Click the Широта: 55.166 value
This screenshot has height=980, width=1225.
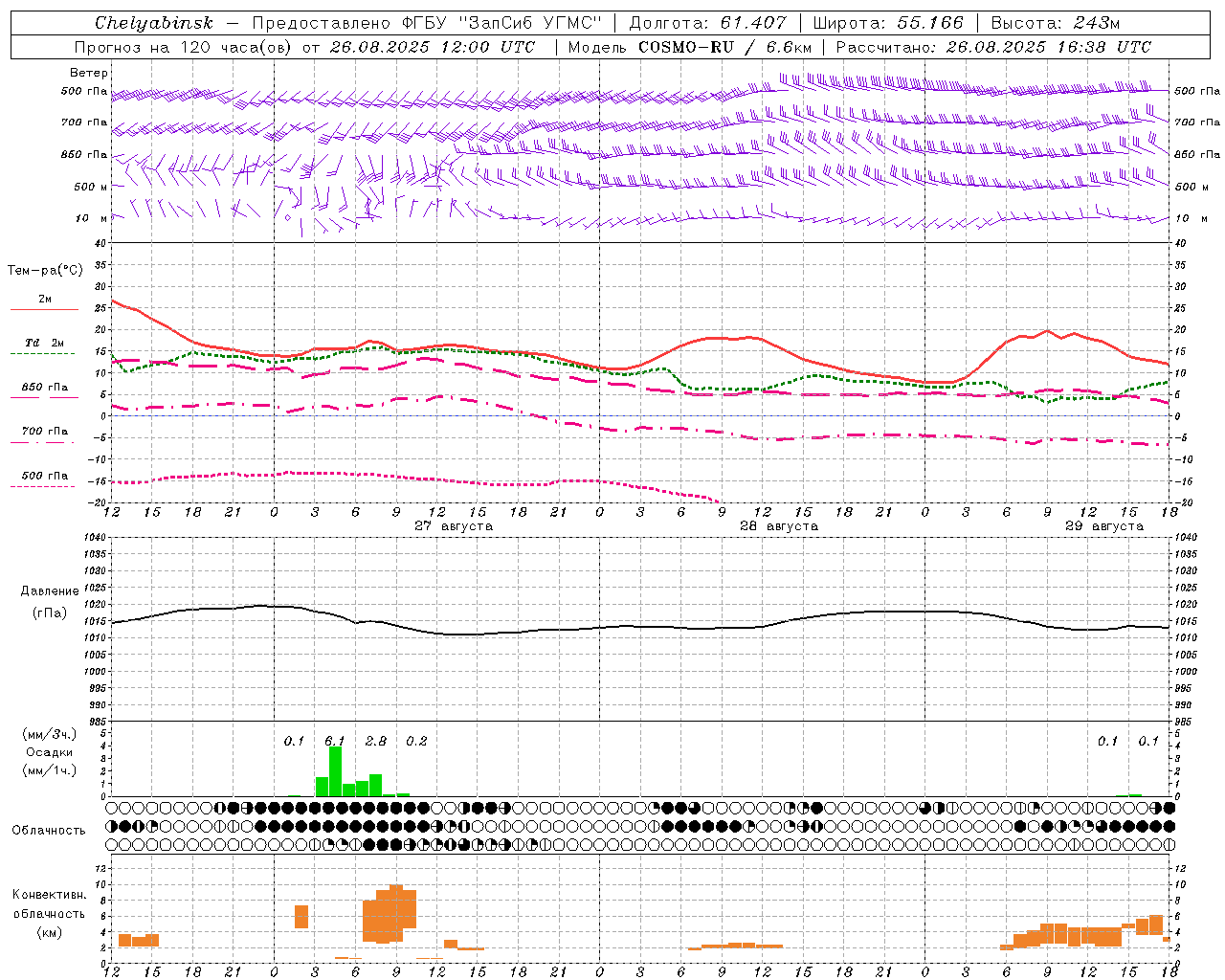point(887,23)
